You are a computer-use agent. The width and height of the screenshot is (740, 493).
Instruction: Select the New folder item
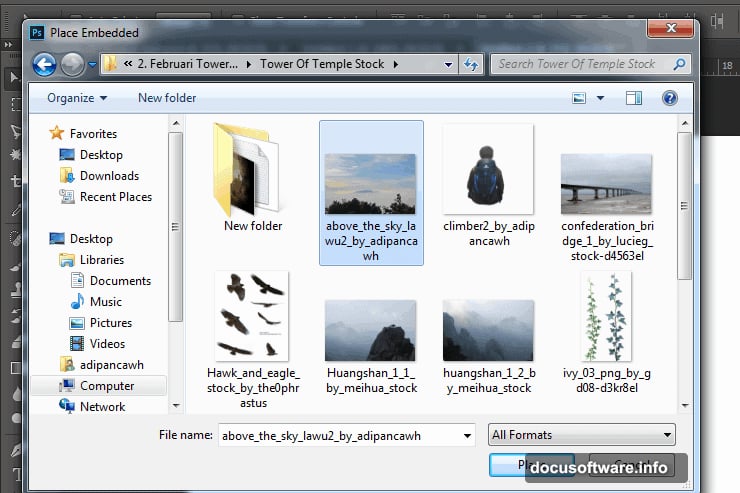point(253,178)
